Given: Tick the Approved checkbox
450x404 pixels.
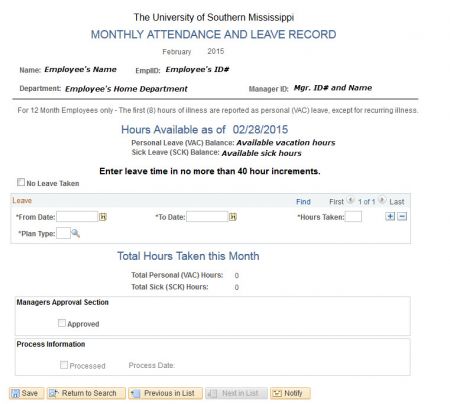Looking at the screenshot, I should (62, 323).
